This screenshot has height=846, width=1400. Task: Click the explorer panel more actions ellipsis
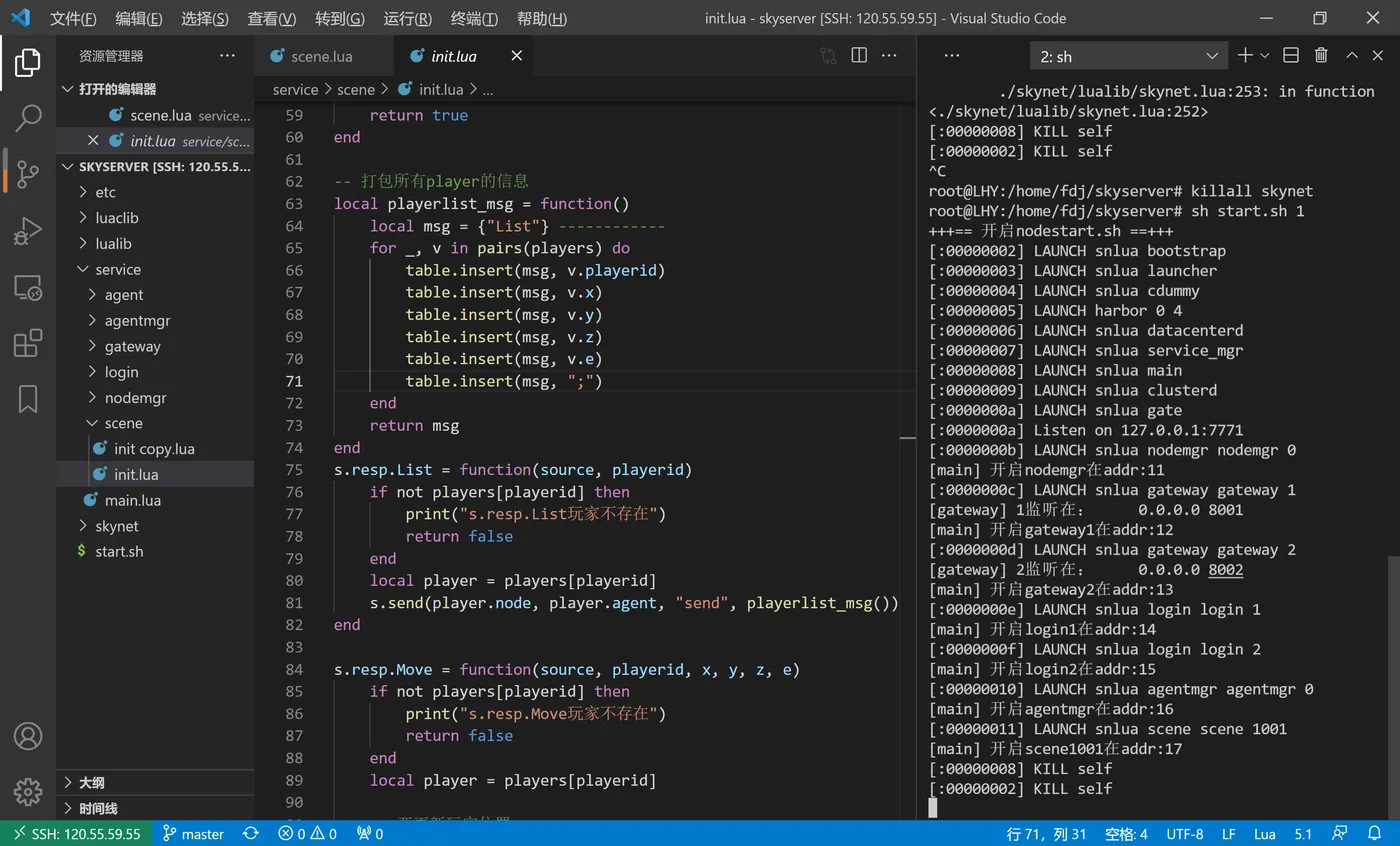click(x=227, y=56)
